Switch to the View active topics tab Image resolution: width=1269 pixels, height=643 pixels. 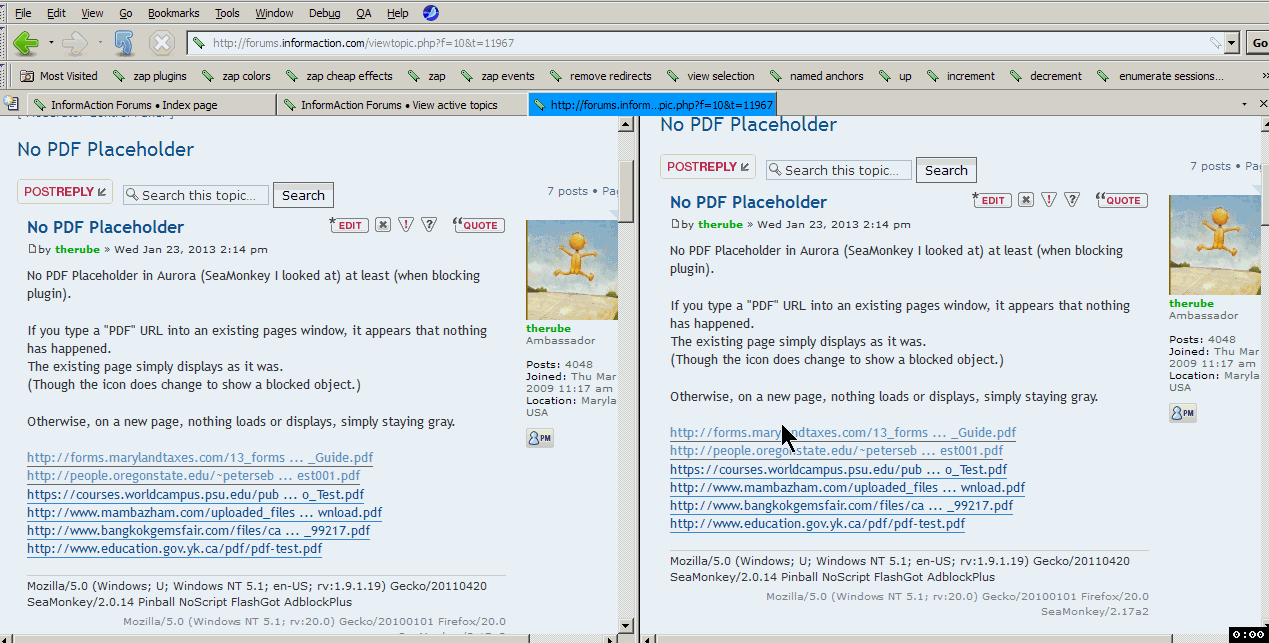[x=400, y=104]
